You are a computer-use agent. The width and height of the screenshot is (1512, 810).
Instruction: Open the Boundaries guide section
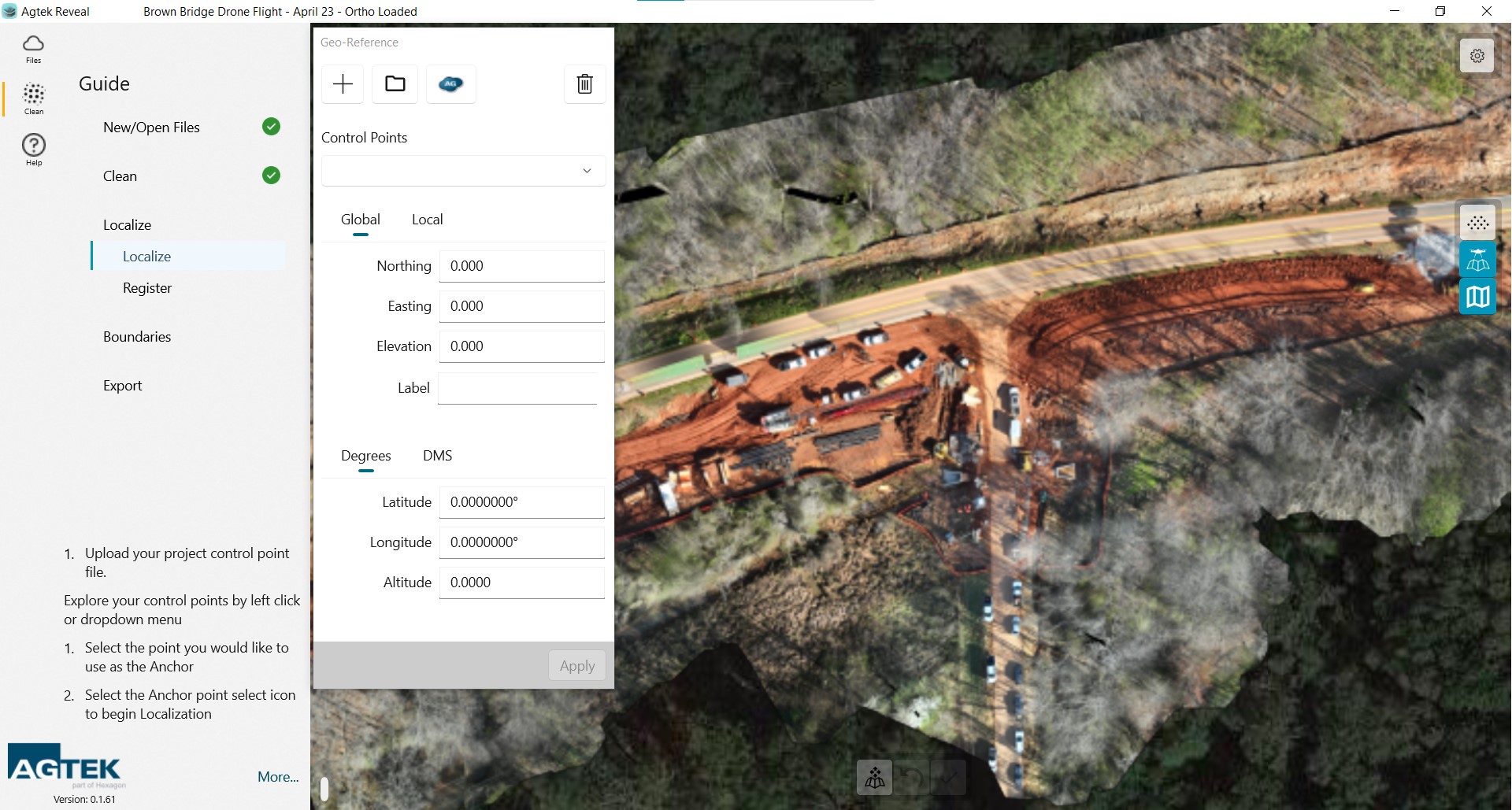pyautogui.click(x=137, y=337)
